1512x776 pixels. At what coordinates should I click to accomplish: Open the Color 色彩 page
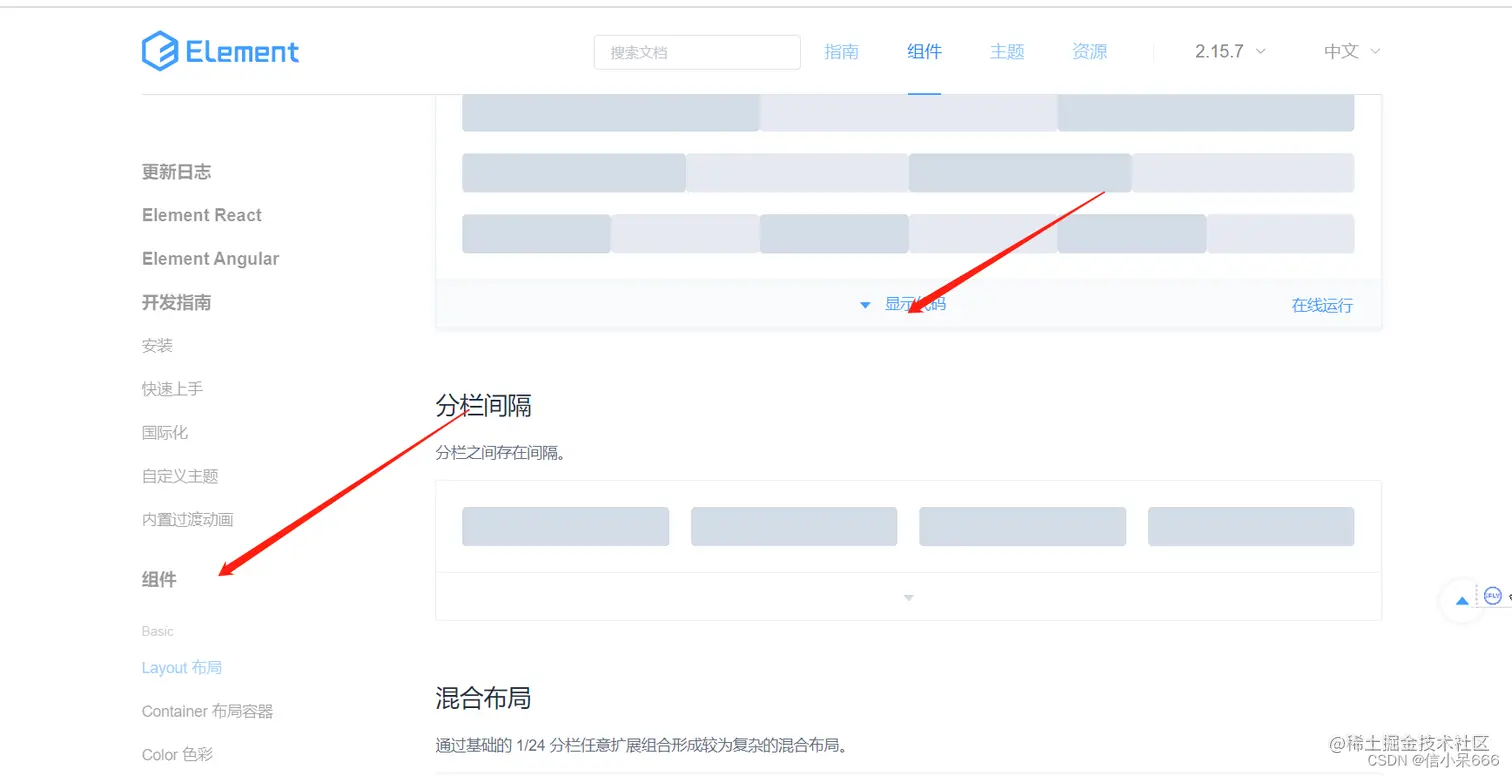(177, 754)
